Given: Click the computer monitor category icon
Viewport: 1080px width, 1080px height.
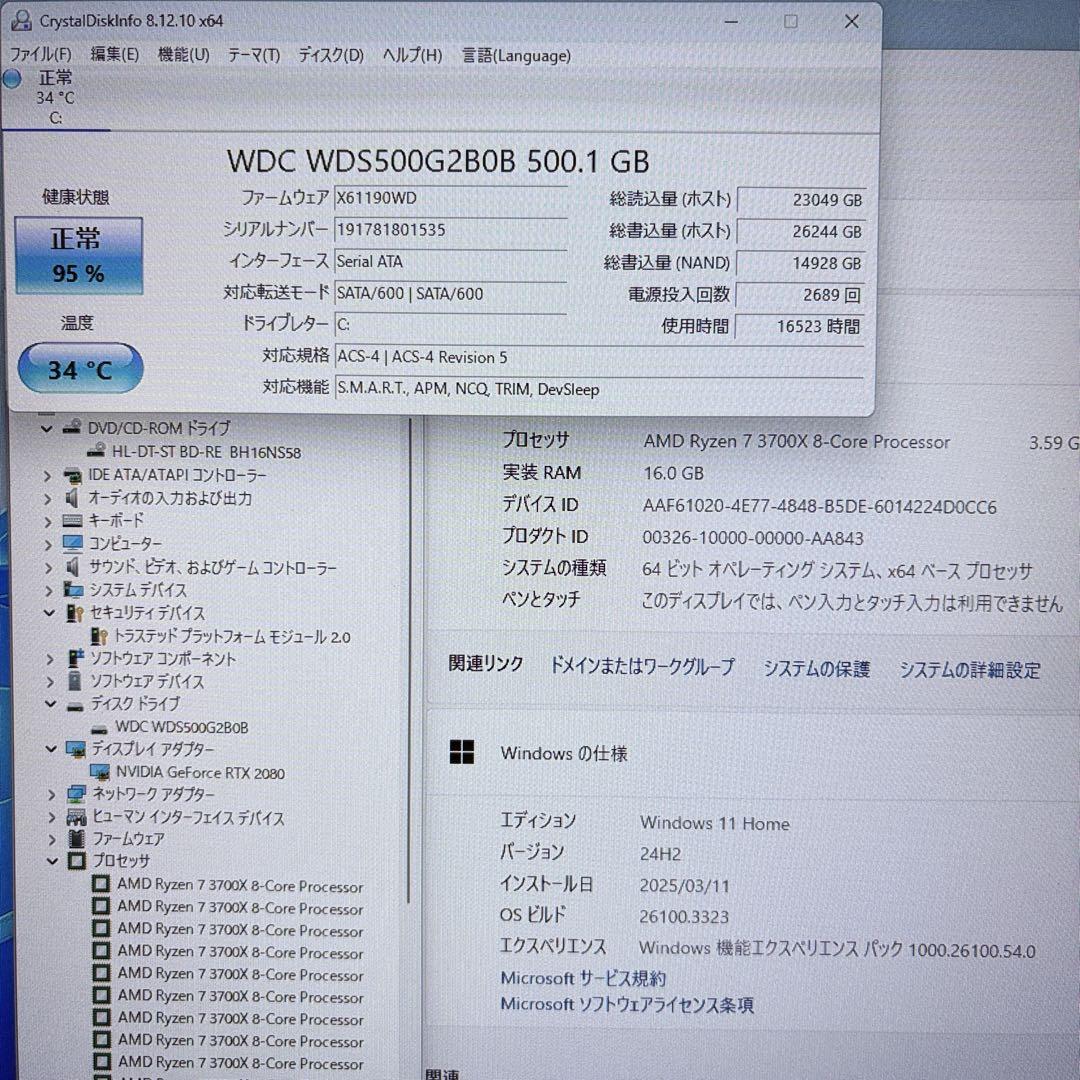Looking at the screenshot, I should point(73,543).
